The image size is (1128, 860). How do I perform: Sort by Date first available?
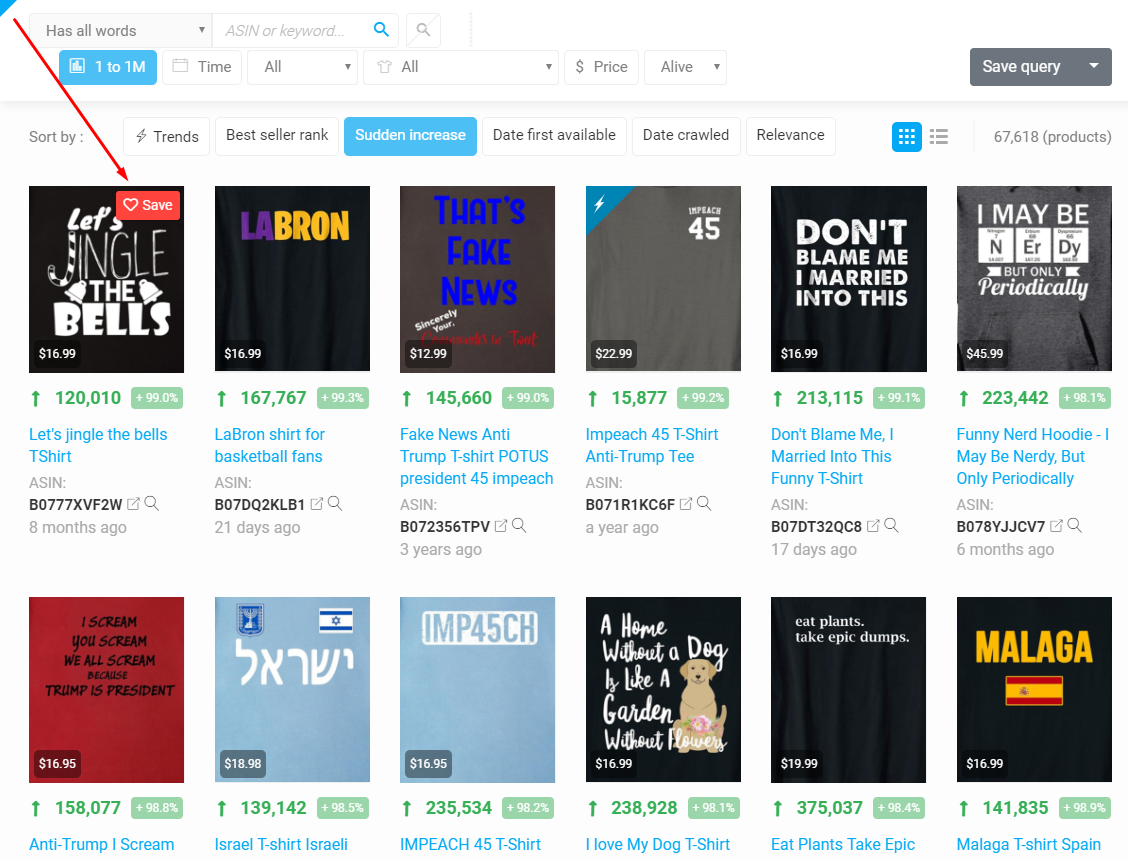[554, 136]
